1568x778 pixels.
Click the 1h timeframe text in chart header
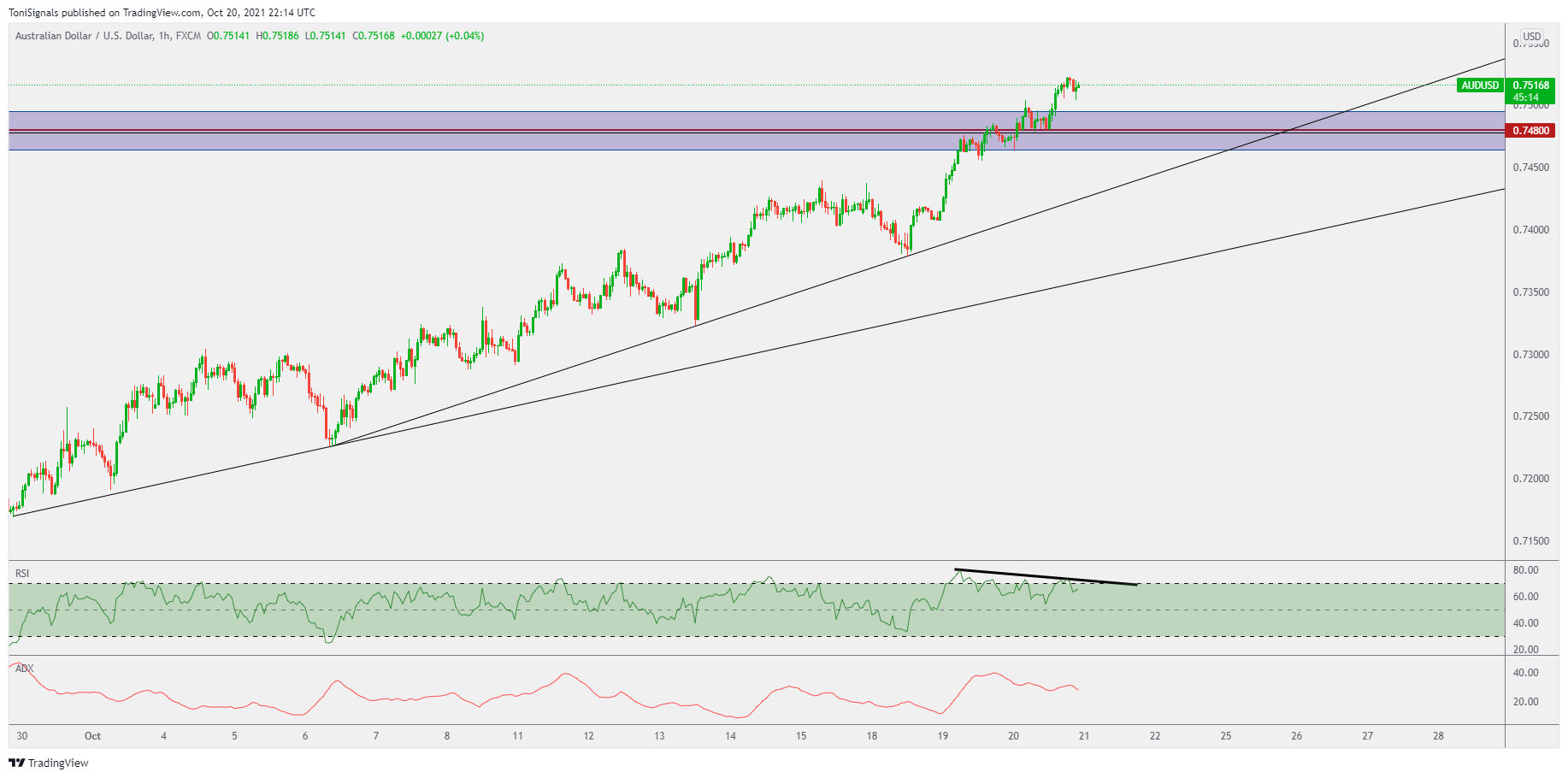[164, 36]
